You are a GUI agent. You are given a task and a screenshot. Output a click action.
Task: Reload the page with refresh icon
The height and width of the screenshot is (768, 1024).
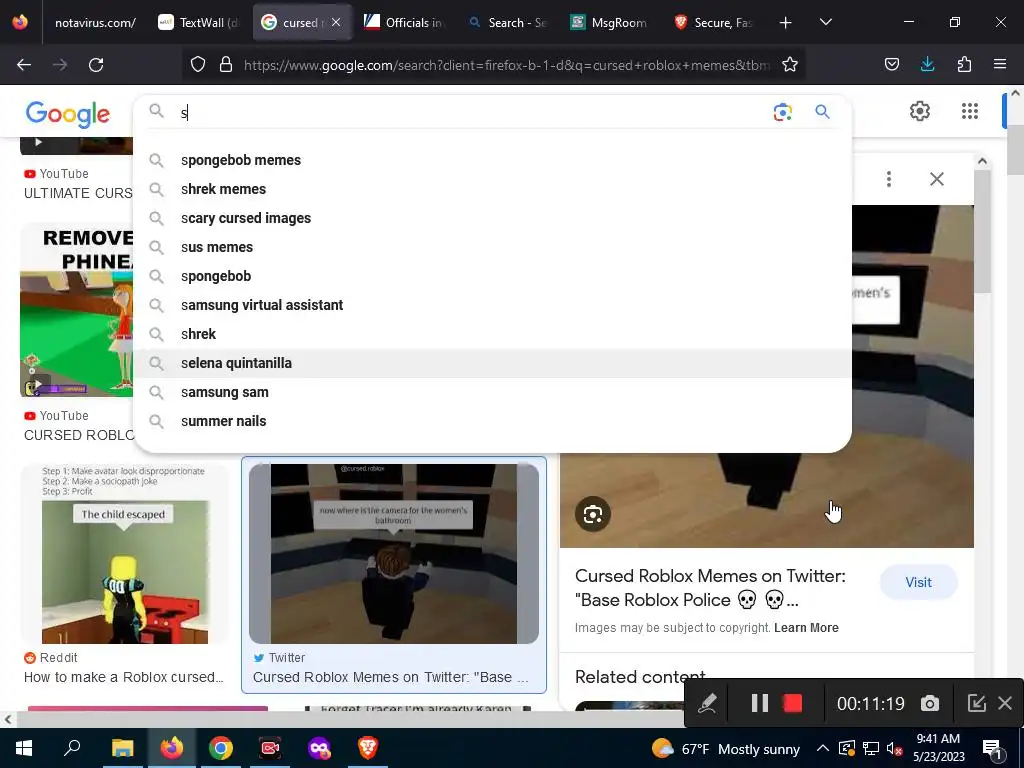(96, 65)
